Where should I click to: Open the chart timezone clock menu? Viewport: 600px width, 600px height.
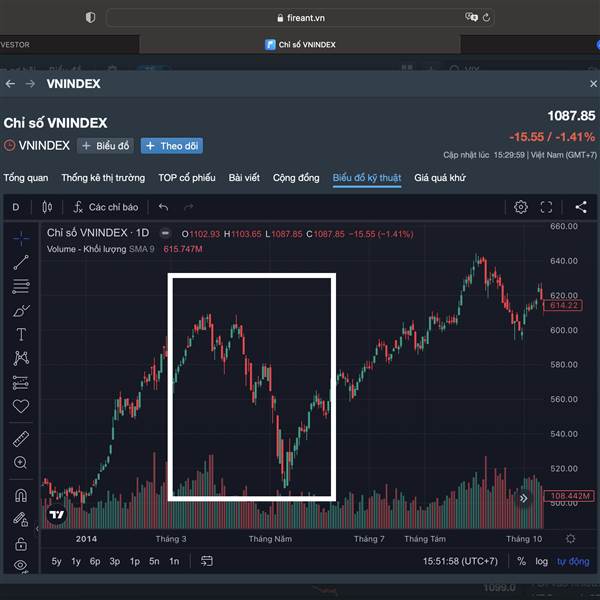tap(460, 561)
